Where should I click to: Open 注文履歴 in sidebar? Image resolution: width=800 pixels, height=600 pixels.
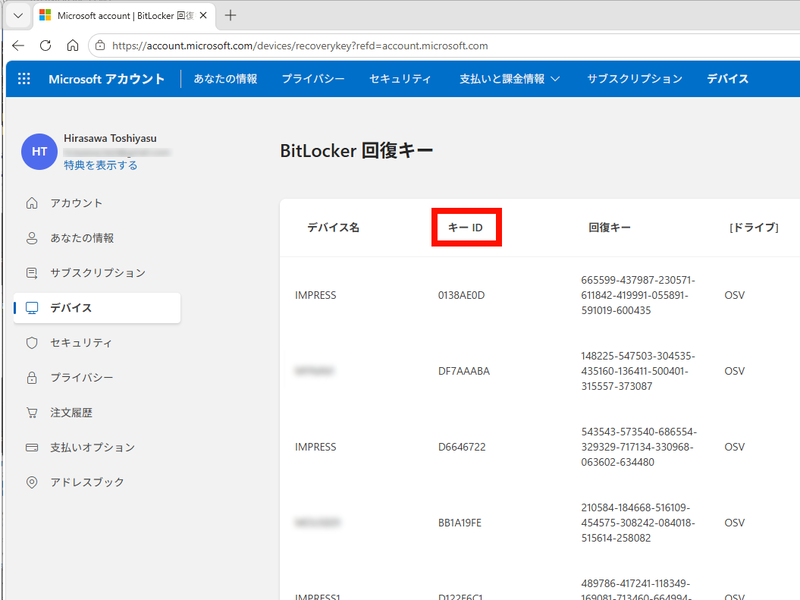[x=71, y=412]
